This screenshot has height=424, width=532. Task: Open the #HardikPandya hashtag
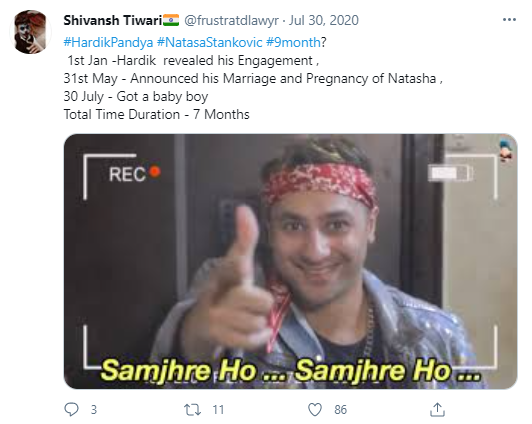108,42
